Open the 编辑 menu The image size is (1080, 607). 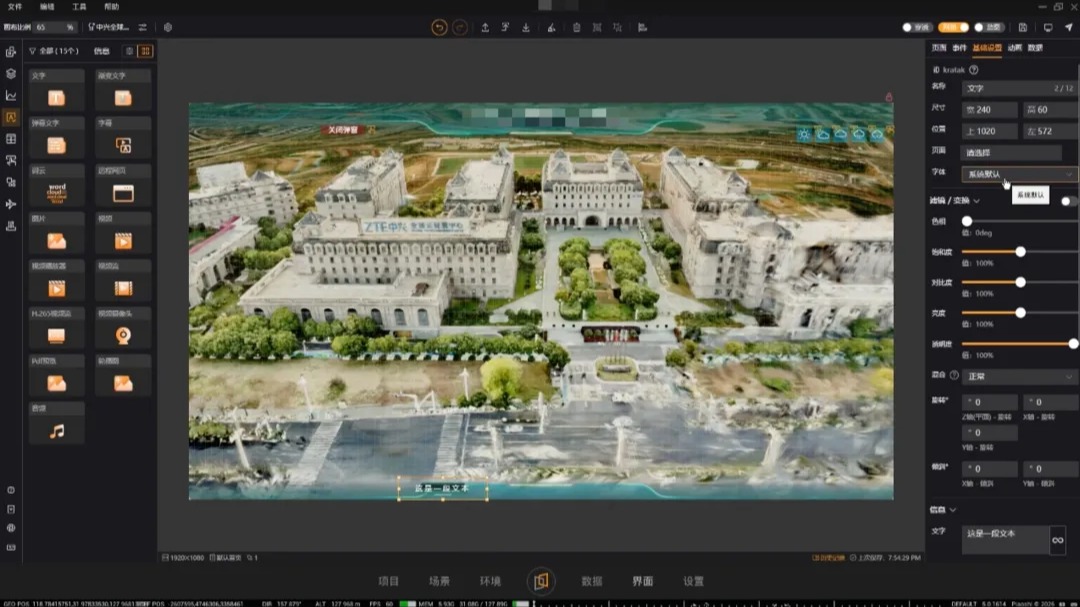(x=47, y=6)
